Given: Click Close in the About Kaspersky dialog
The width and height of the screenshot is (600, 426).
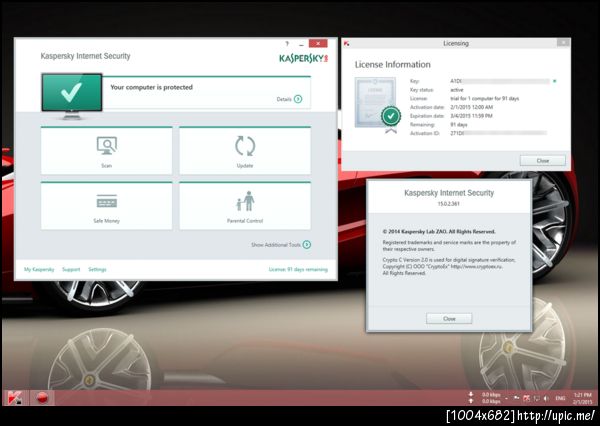Looking at the screenshot, I should [449, 318].
